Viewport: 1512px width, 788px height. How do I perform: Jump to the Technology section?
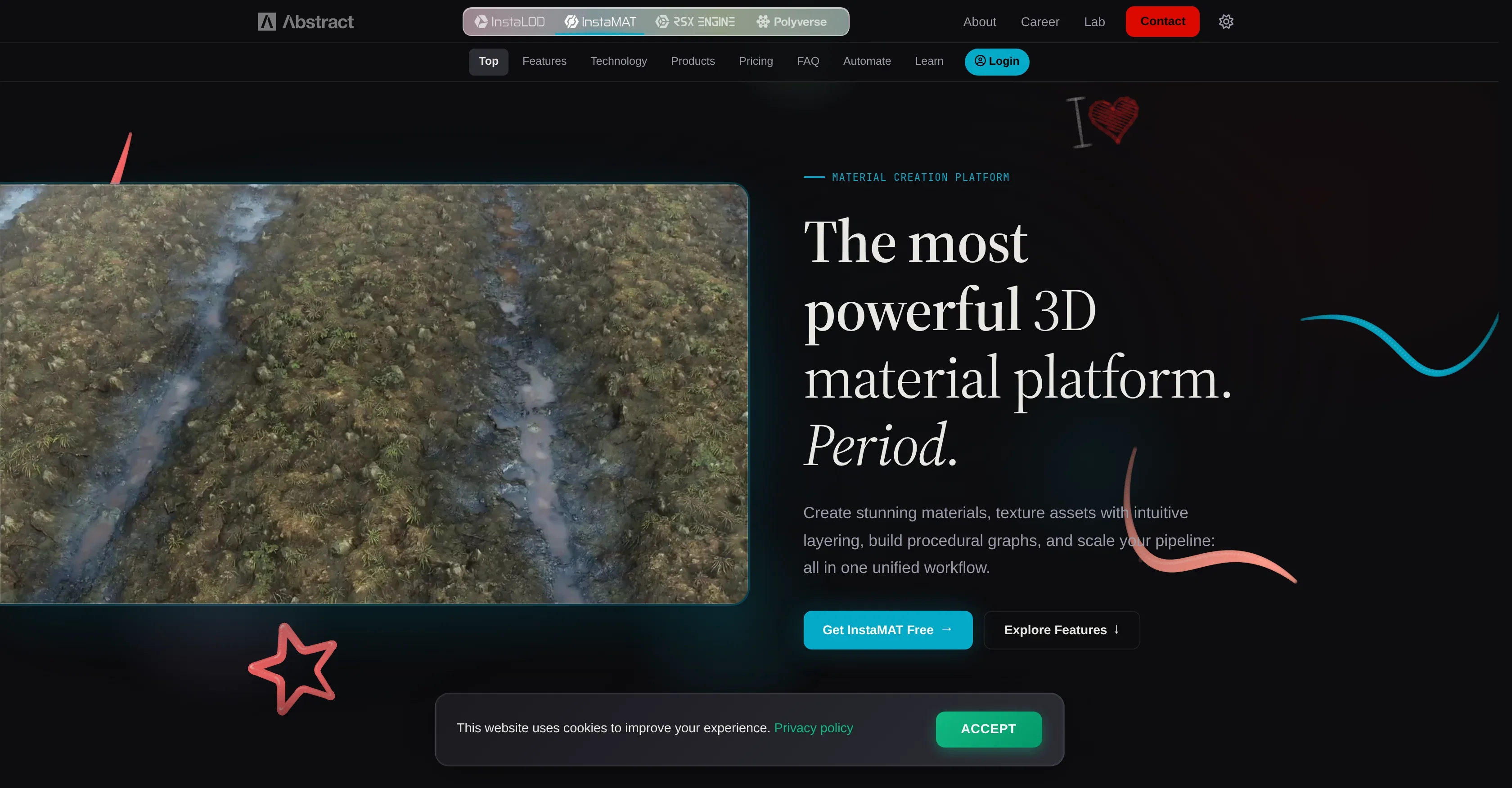(x=619, y=62)
